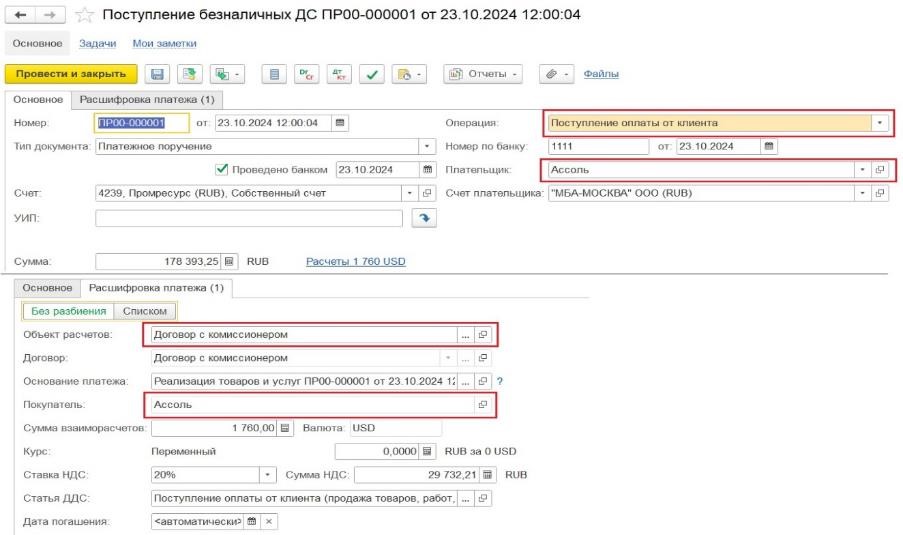
Task: Open calendar picker next to document date
Action: (x=340, y=123)
